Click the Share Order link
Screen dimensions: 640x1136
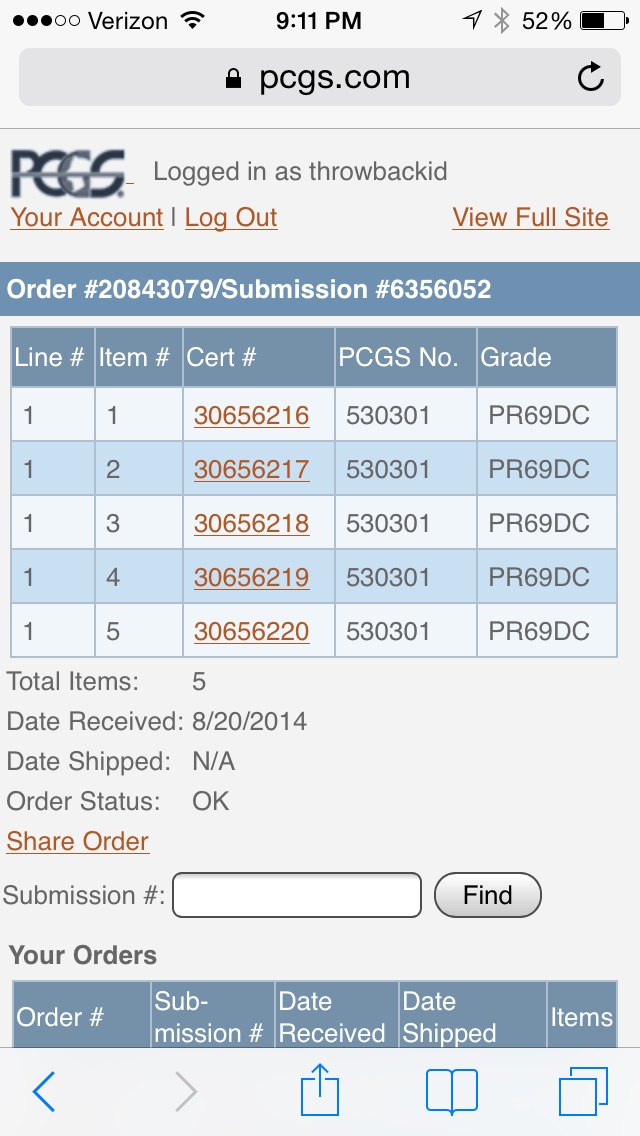78,841
